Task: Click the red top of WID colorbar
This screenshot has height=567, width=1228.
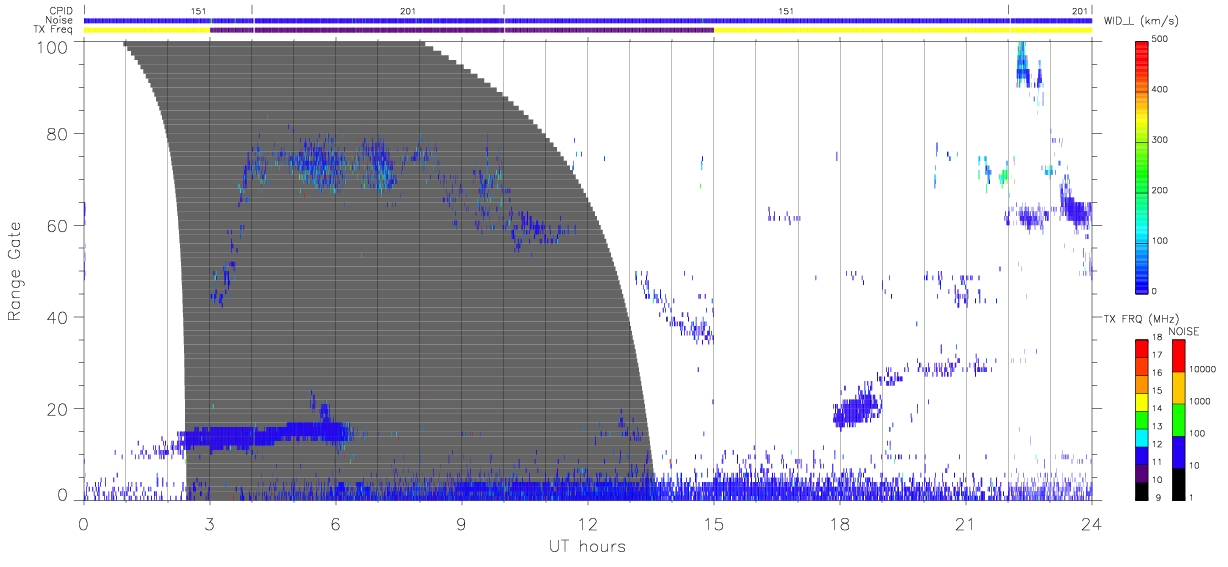Action: [1142, 55]
